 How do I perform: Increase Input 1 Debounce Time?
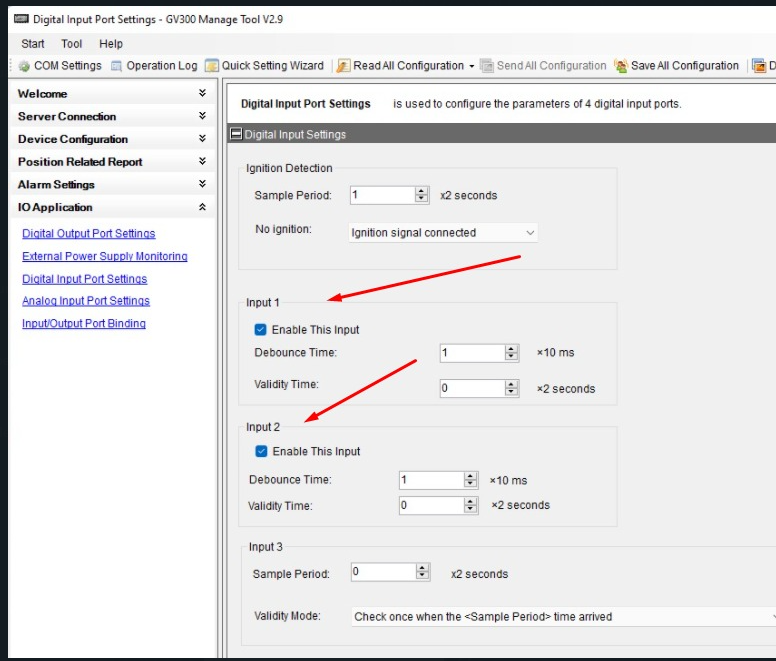[x=511, y=349]
